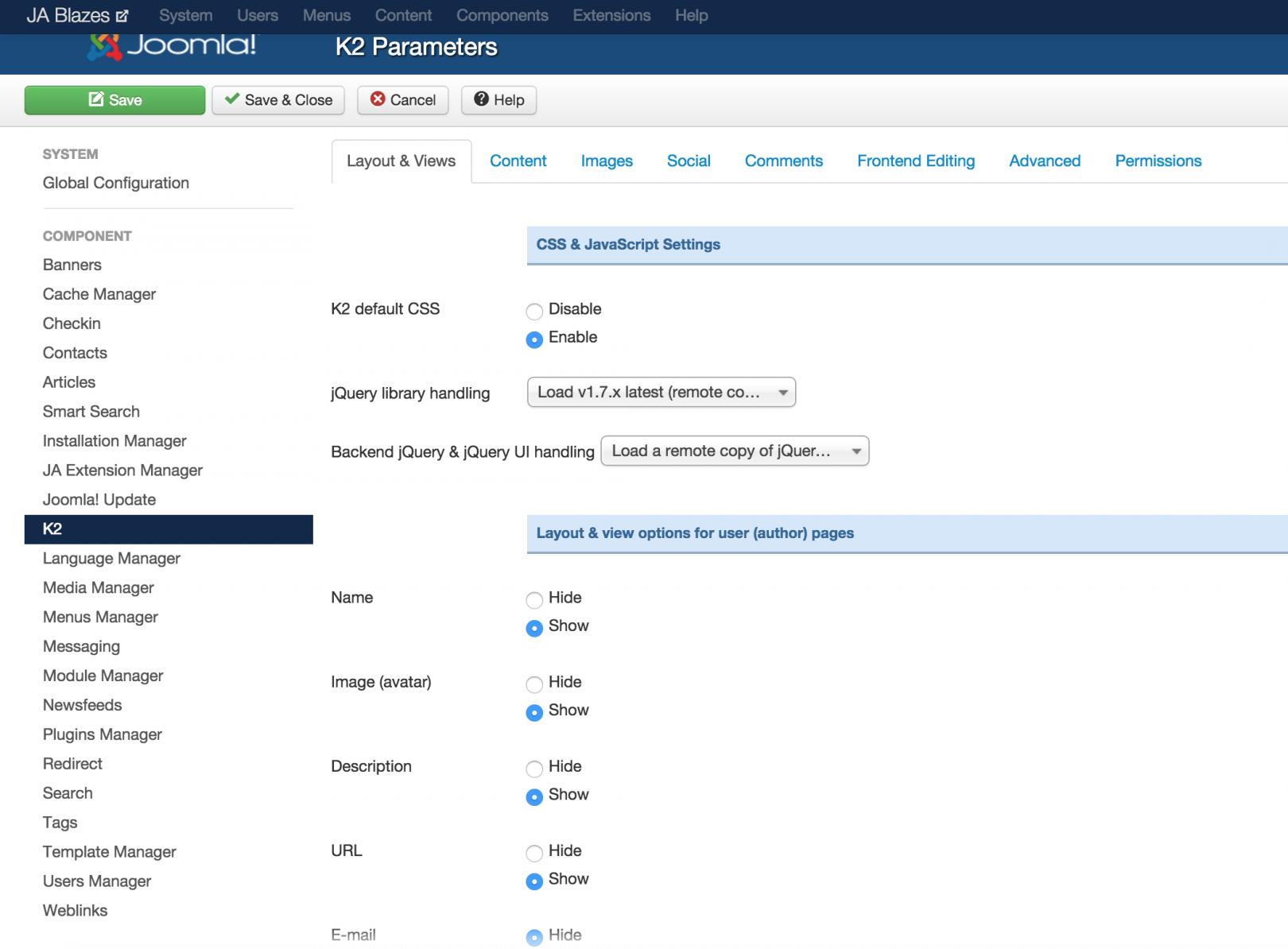Image resolution: width=1288 pixels, height=949 pixels.
Task: Switch to the Permissions tab
Action: pyautogui.click(x=1158, y=161)
